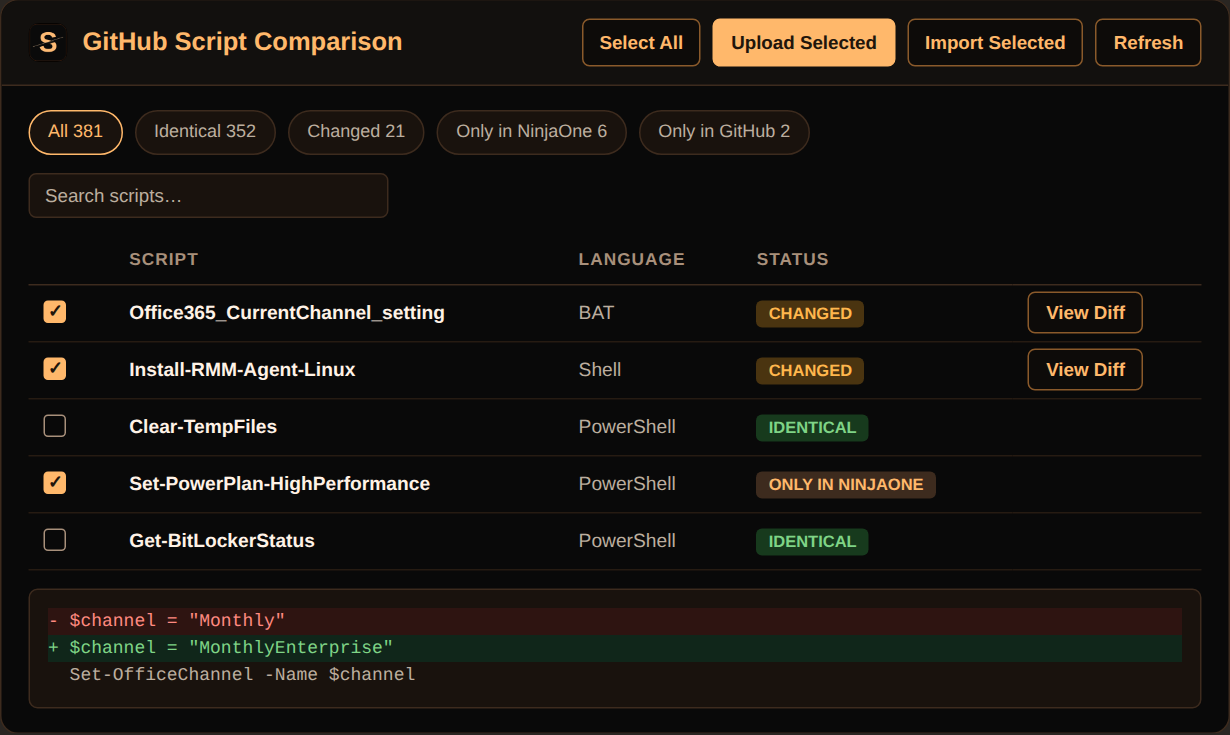Check the Get-BitLockerStatus checkbox
Viewport: 1230px width, 735px height.
55,540
